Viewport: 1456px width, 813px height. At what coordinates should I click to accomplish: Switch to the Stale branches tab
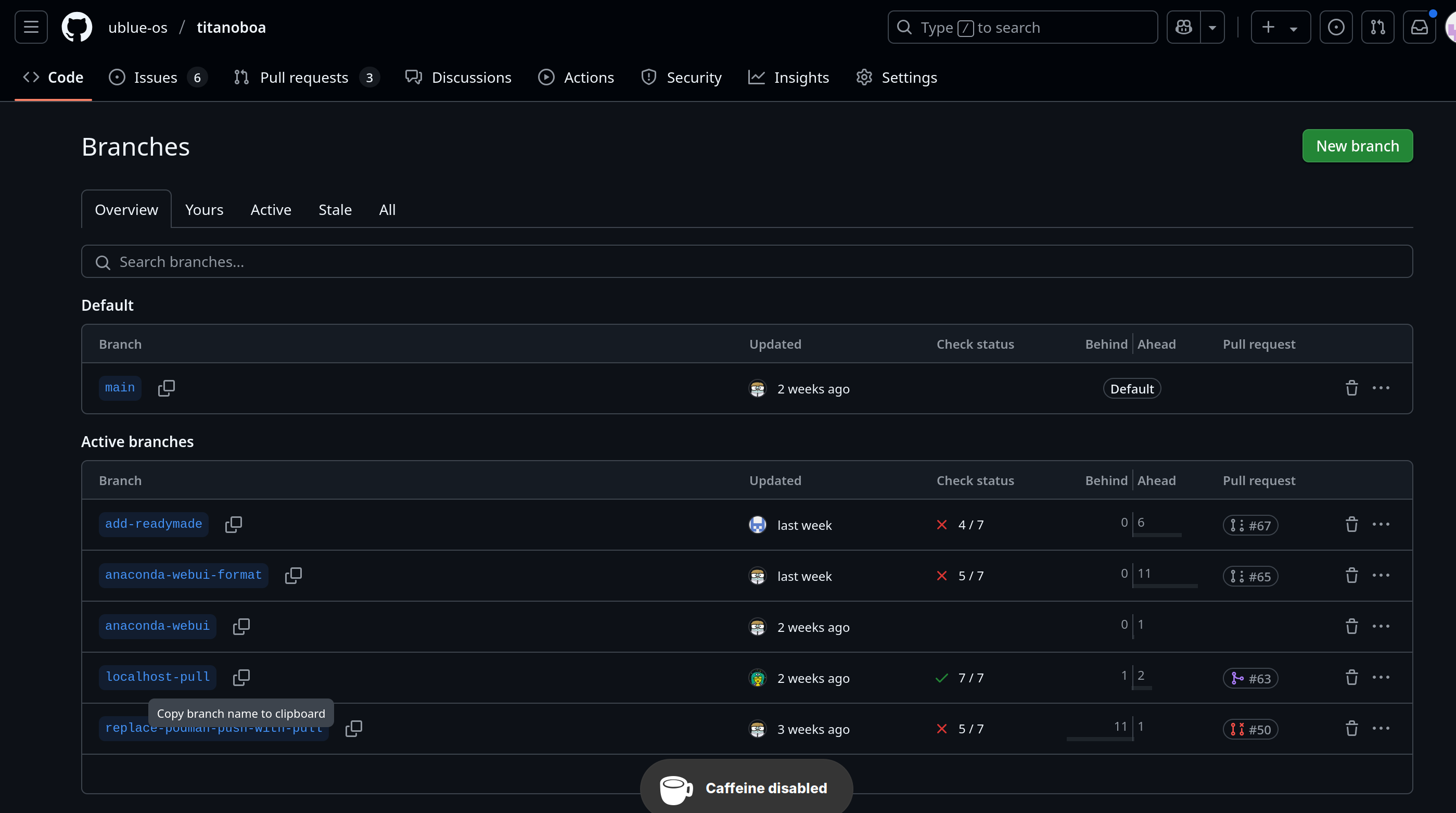click(x=335, y=210)
